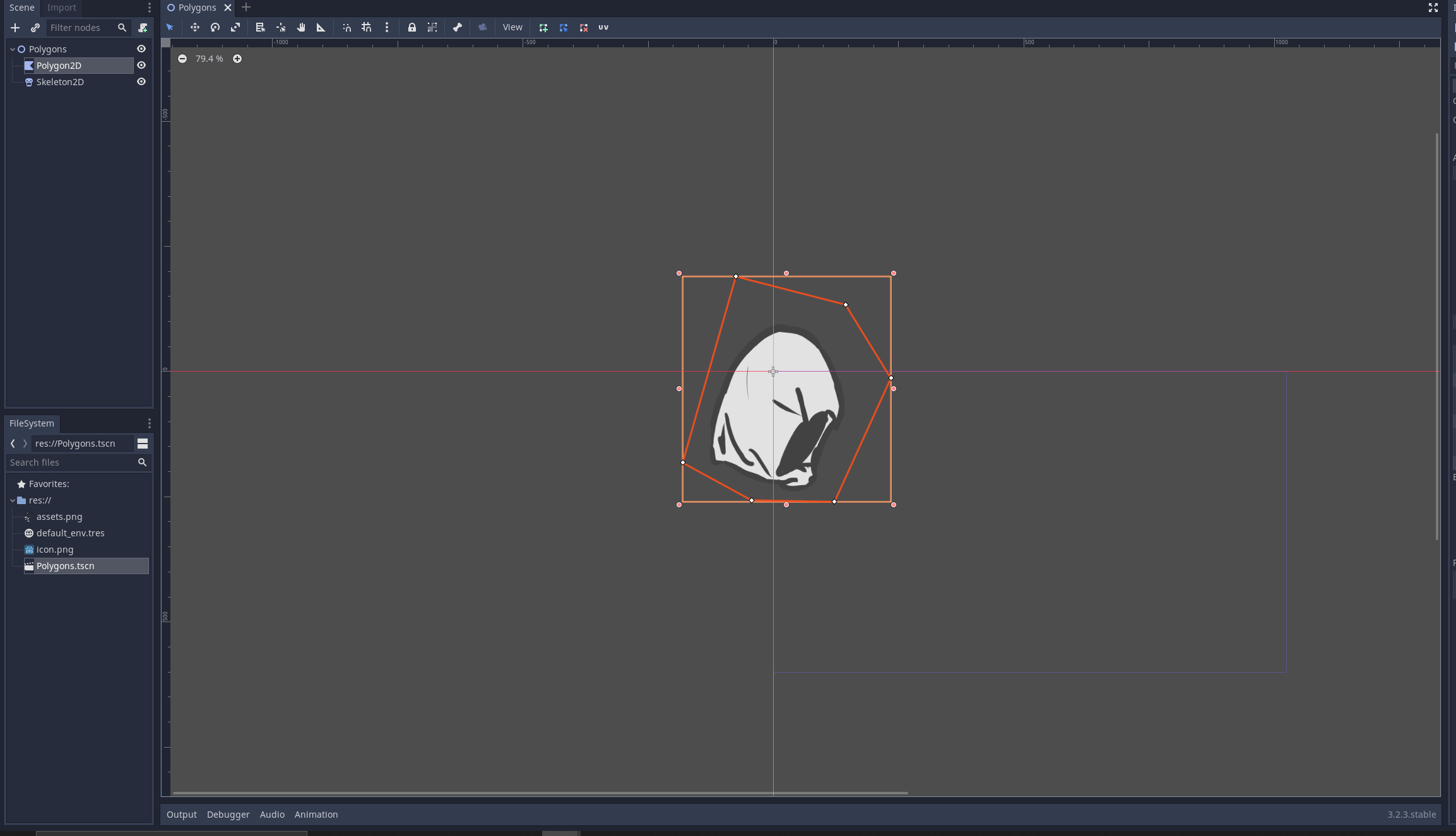The image size is (1456, 836).
Task: Expand the res:// folder in FileSystem
Action: pos(11,500)
